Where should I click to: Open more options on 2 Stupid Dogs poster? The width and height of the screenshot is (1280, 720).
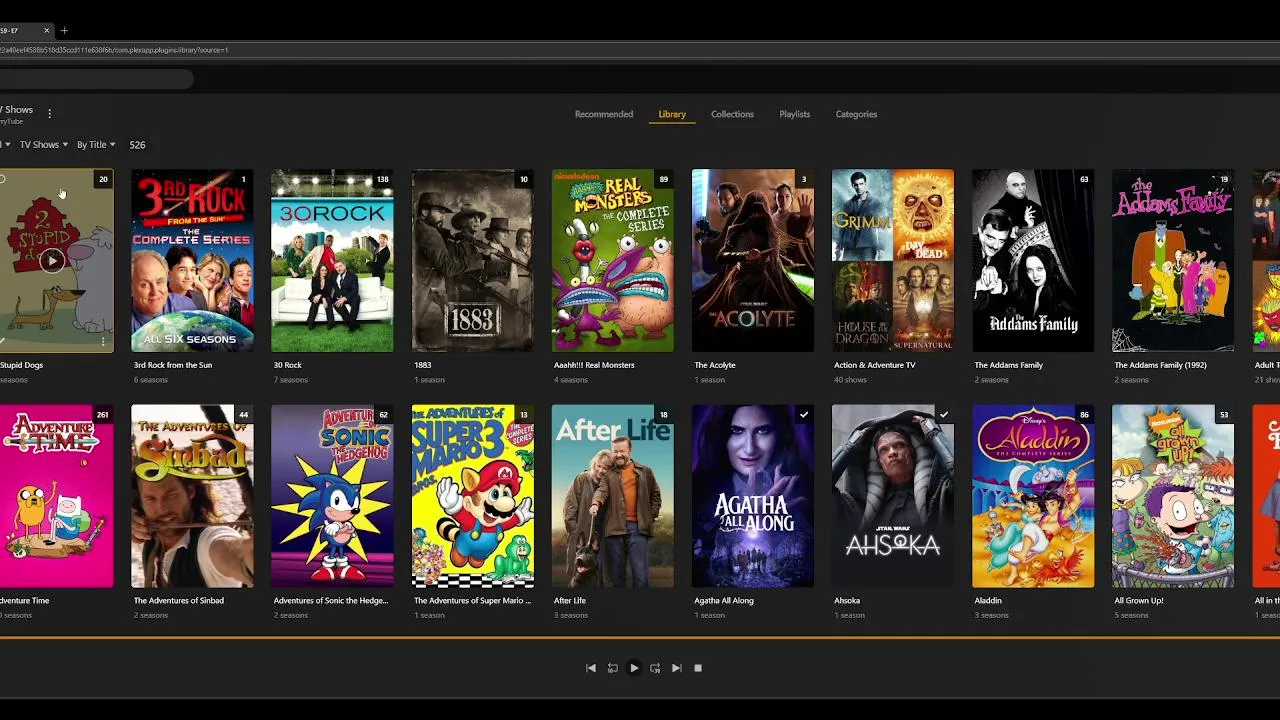pyautogui.click(x=102, y=341)
